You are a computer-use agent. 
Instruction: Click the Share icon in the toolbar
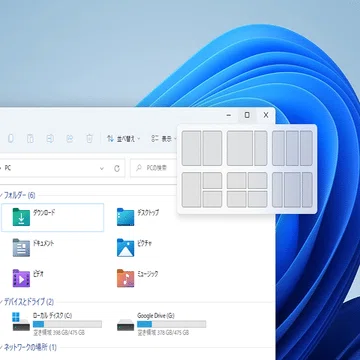[x=70, y=139]
